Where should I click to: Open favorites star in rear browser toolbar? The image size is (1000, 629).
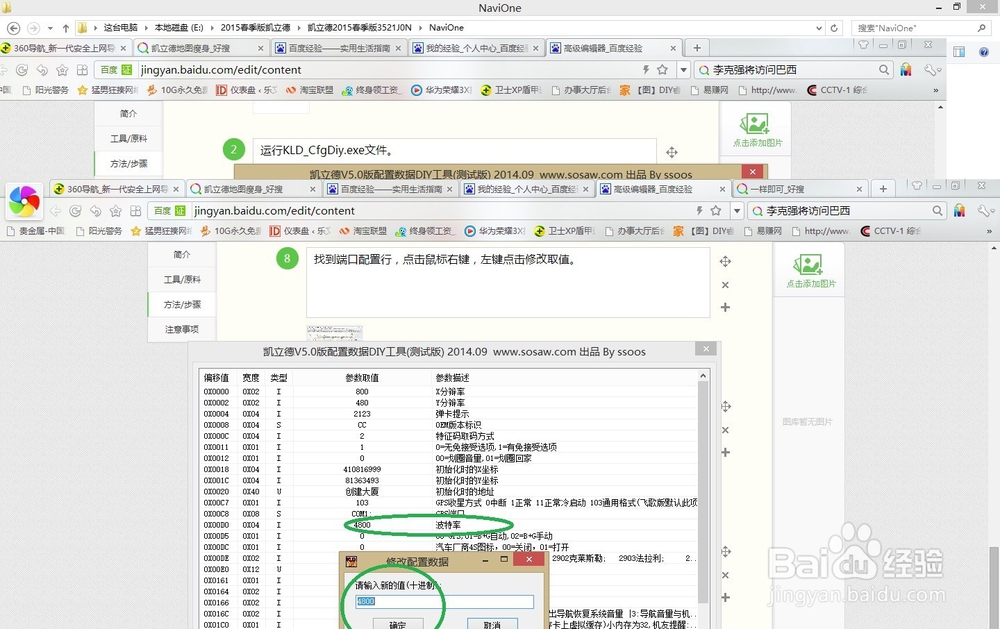pos(62,70)
